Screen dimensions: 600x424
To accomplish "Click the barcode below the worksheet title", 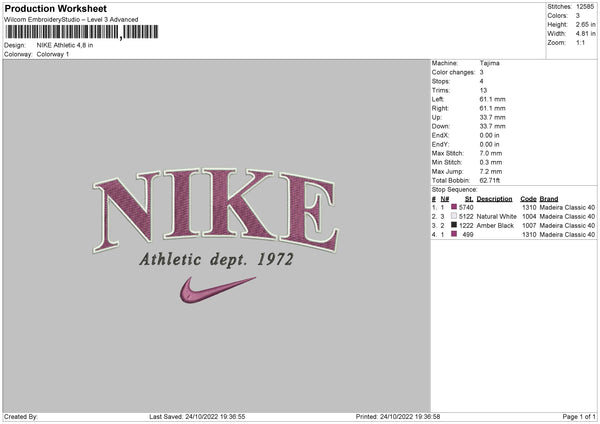I will coord(82,32).
